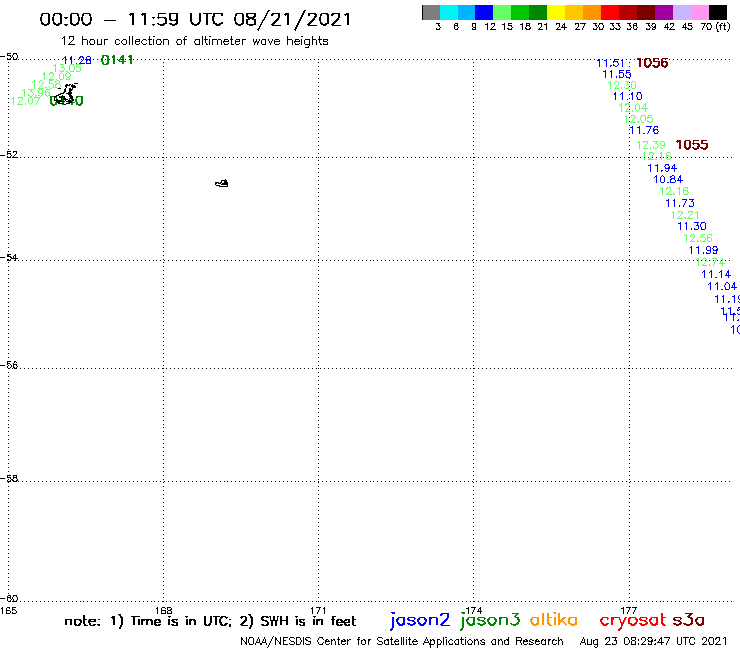Click the wave height value 12.05
Viewport: 740px width, 650px height.
pyautogui.click(x=639, y=119)
